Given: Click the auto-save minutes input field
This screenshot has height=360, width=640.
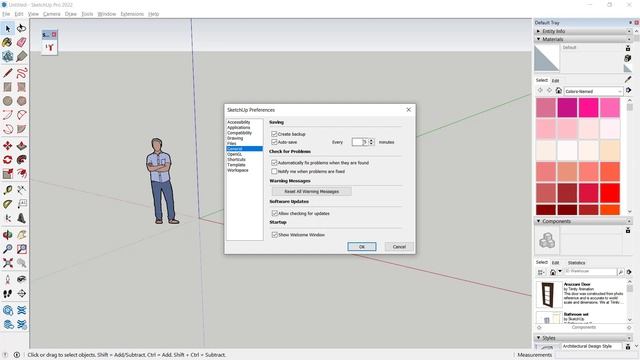Looking at the screenshot, I should pos(360,142).
